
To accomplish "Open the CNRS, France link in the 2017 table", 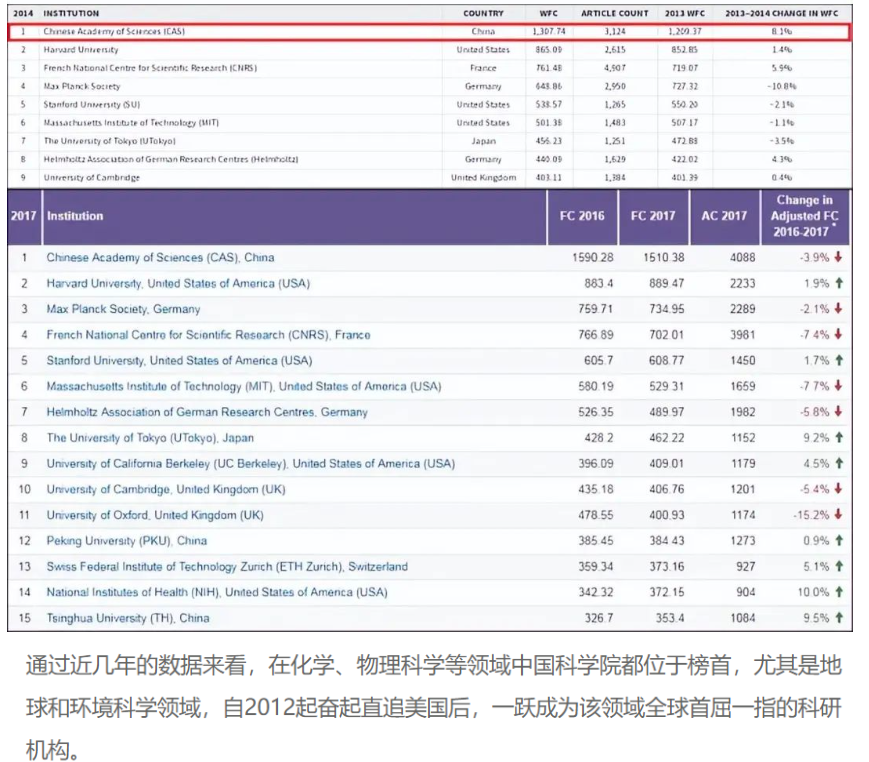I will [208, 335].
